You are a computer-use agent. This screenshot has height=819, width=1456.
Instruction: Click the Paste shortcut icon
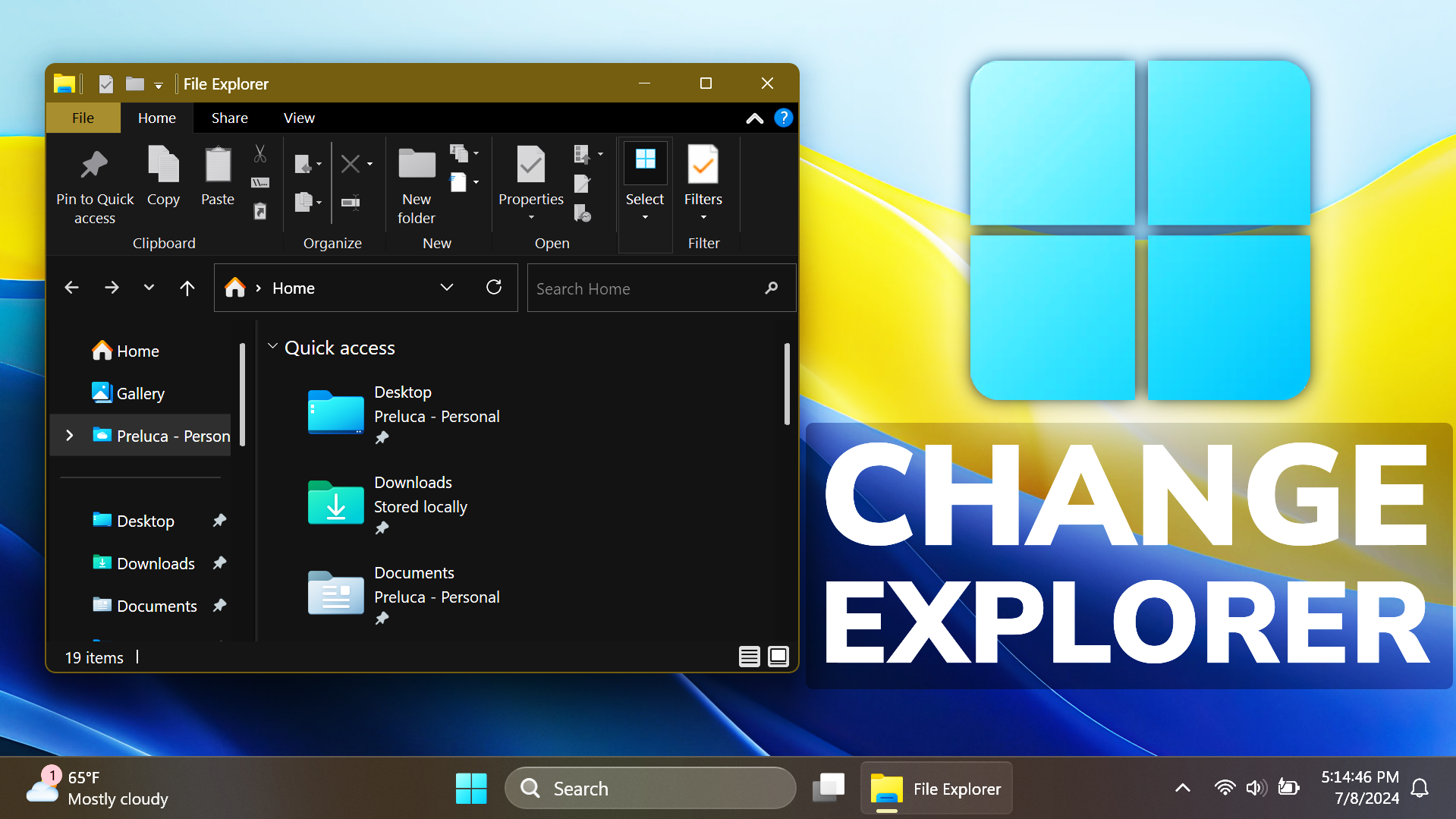260,211
